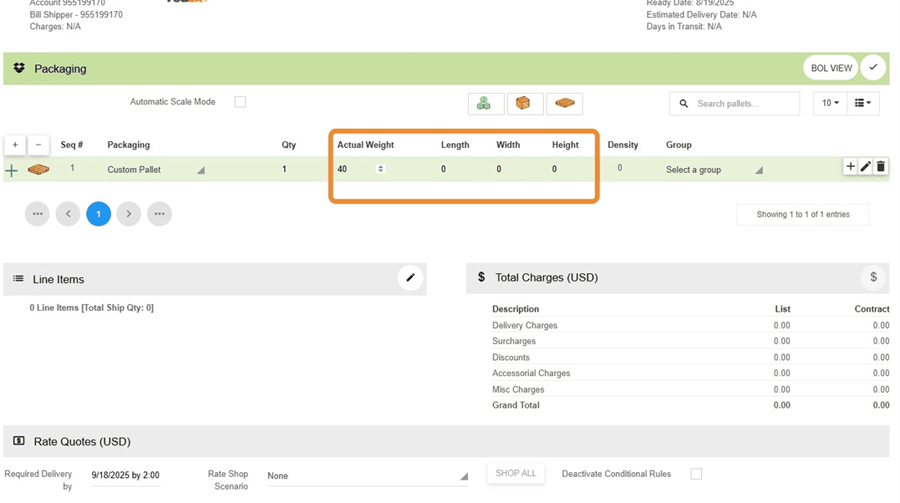Click the orange box packaging button
Screen dimensions: 900x503
point(524,103)
